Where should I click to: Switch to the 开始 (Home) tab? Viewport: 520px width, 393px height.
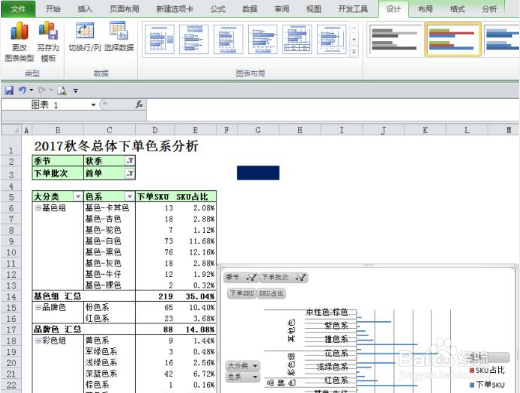coord(53,9)
